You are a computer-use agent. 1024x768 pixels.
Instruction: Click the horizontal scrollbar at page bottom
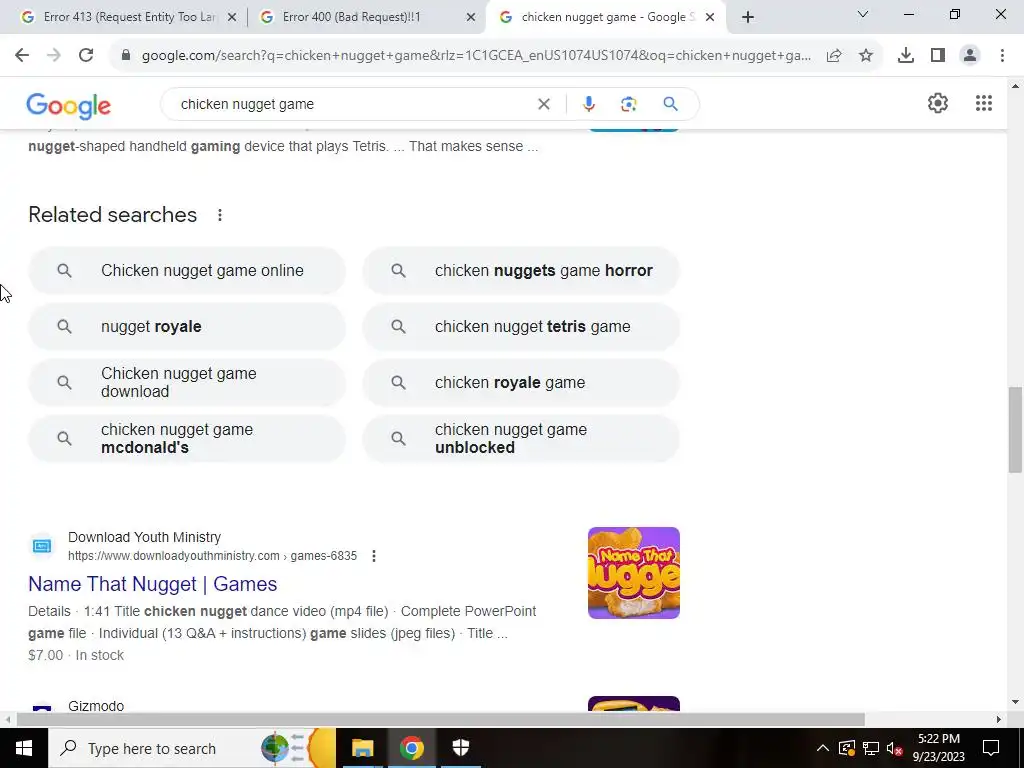click(x=441, y=720)
